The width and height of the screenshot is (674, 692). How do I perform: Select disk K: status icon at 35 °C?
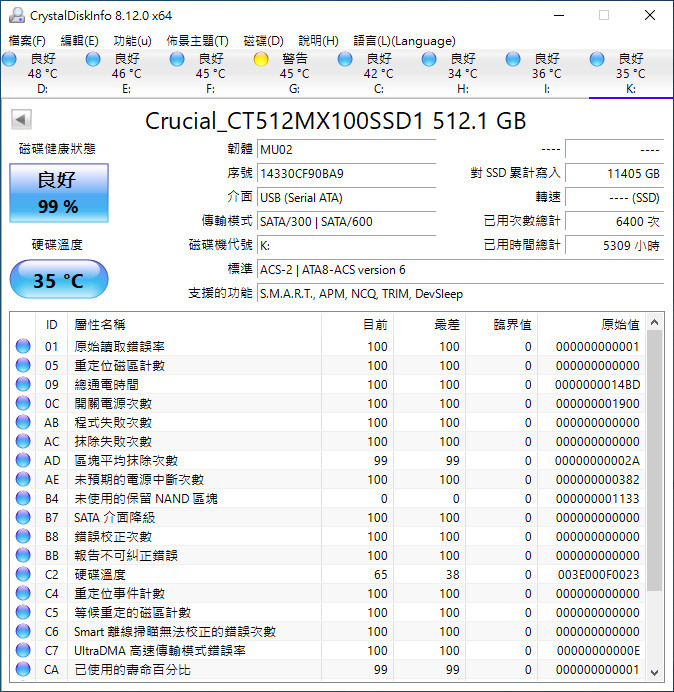point(597,59)
